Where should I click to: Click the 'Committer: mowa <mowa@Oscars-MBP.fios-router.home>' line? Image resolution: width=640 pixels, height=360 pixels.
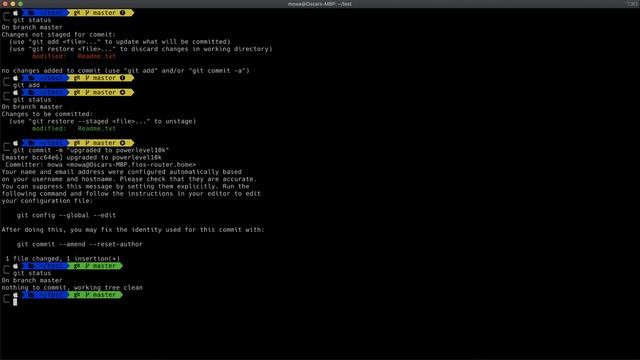pos(100,164)
